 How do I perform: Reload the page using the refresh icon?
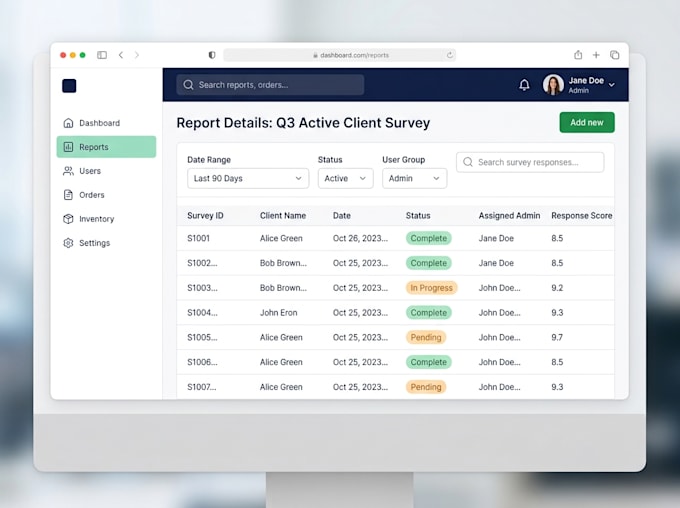[x=450, y=55]
